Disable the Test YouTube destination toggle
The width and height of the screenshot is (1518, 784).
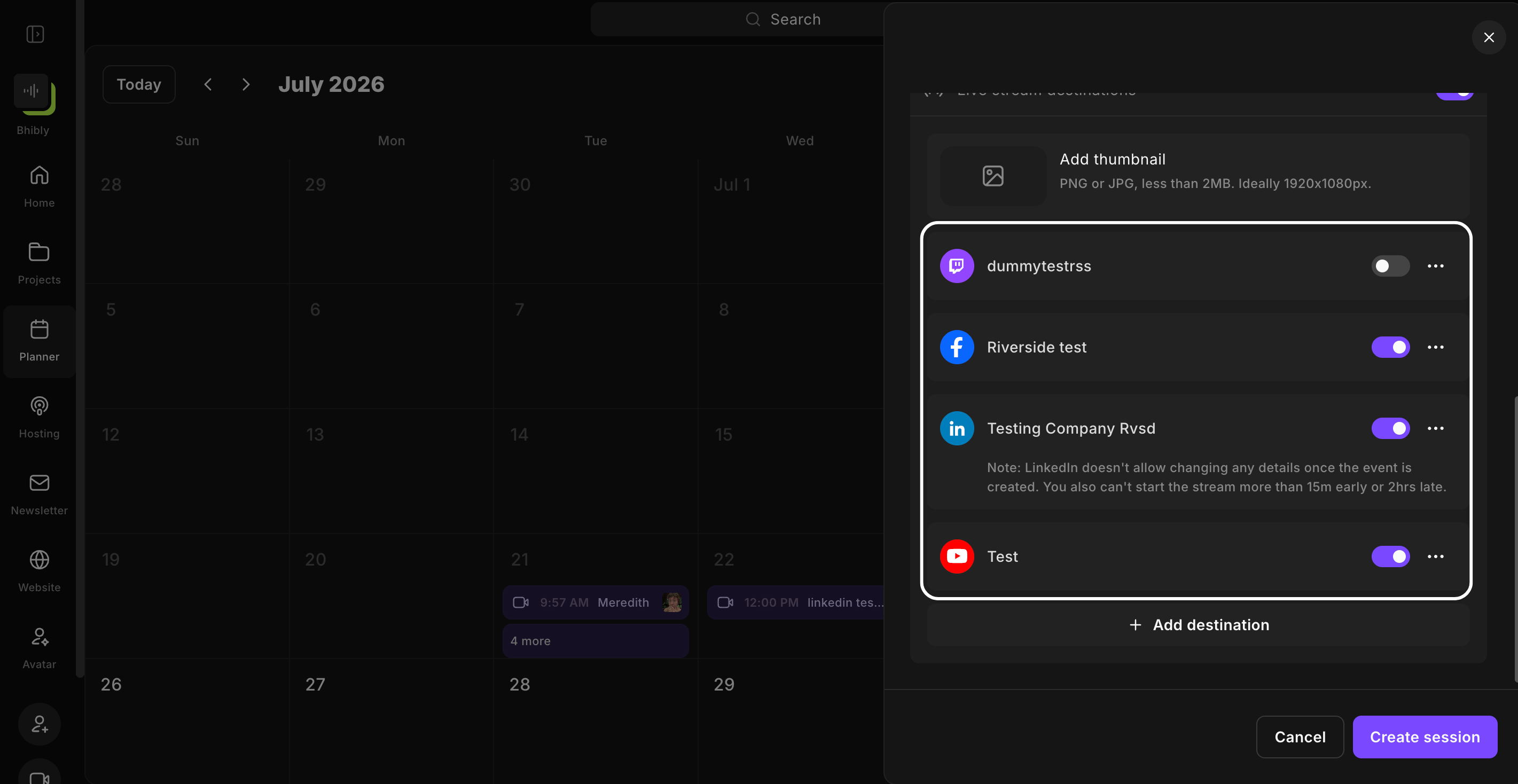pos(1390,556)
